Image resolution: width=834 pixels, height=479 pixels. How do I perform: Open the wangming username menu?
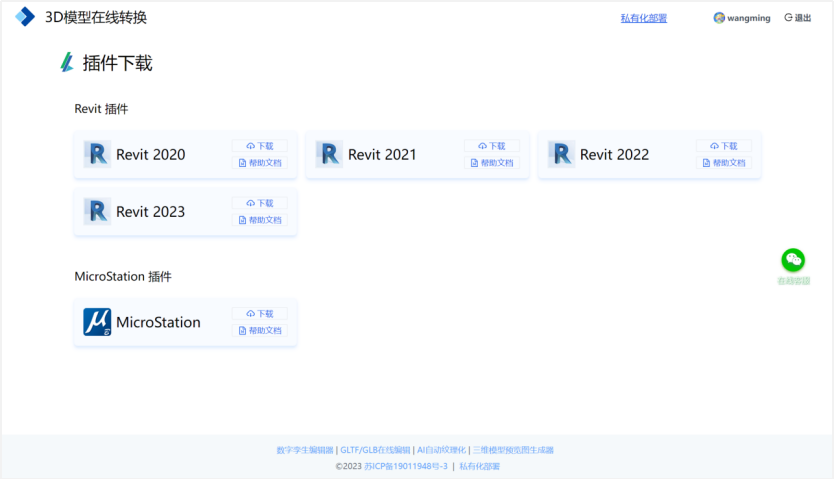click(748, 18)
